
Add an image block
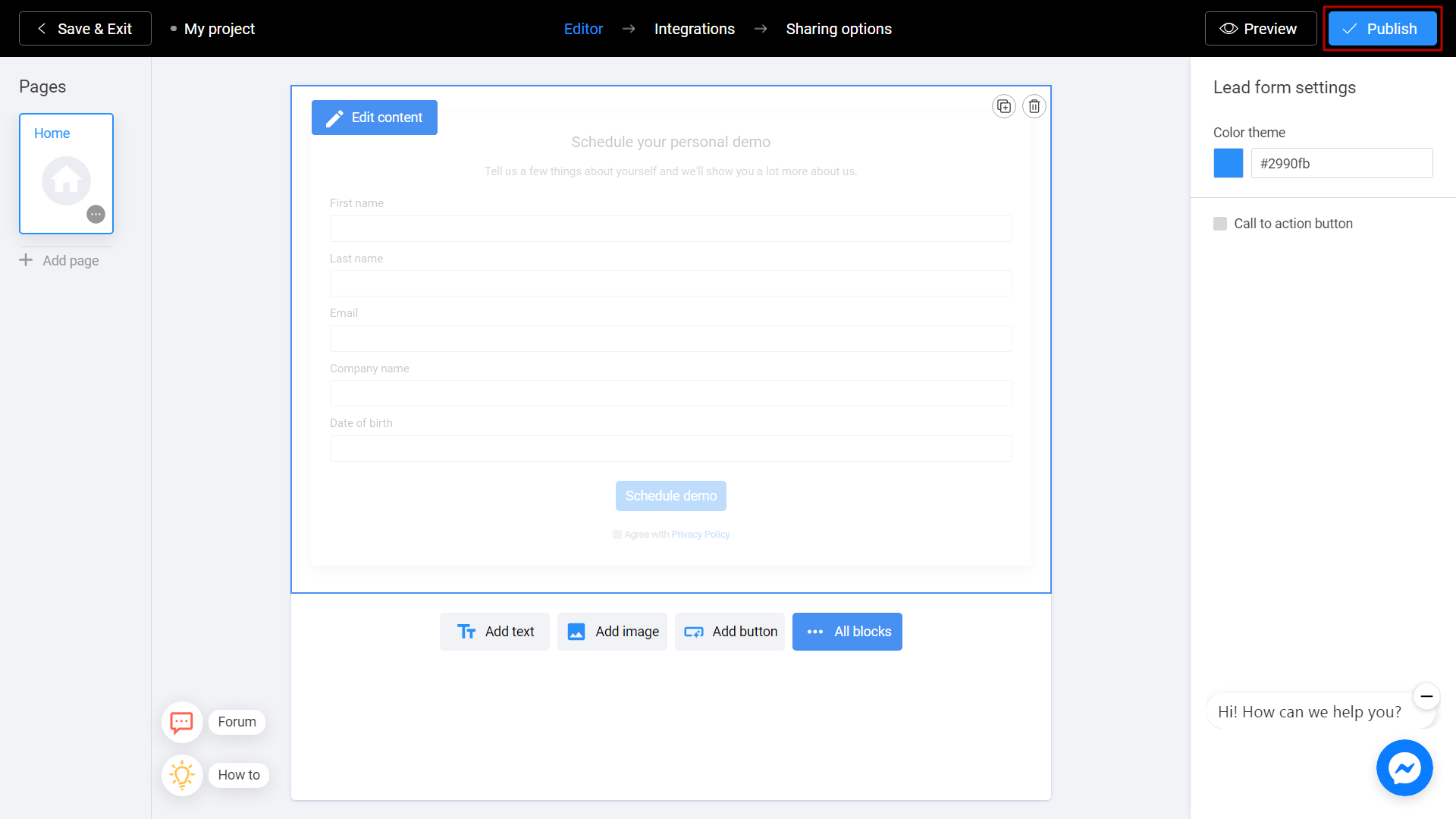(612, 632)
